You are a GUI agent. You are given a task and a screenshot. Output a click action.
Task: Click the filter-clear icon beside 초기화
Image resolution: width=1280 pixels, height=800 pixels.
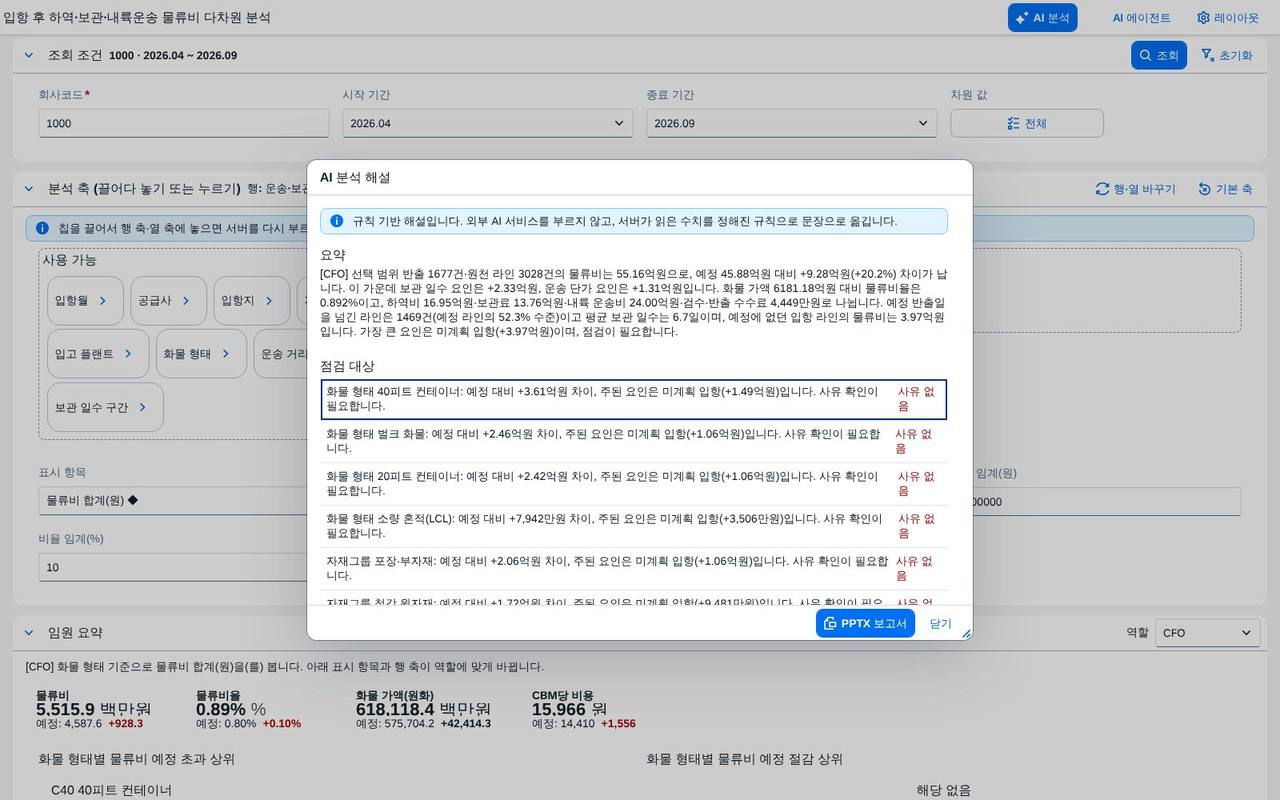pos(1207,55)
